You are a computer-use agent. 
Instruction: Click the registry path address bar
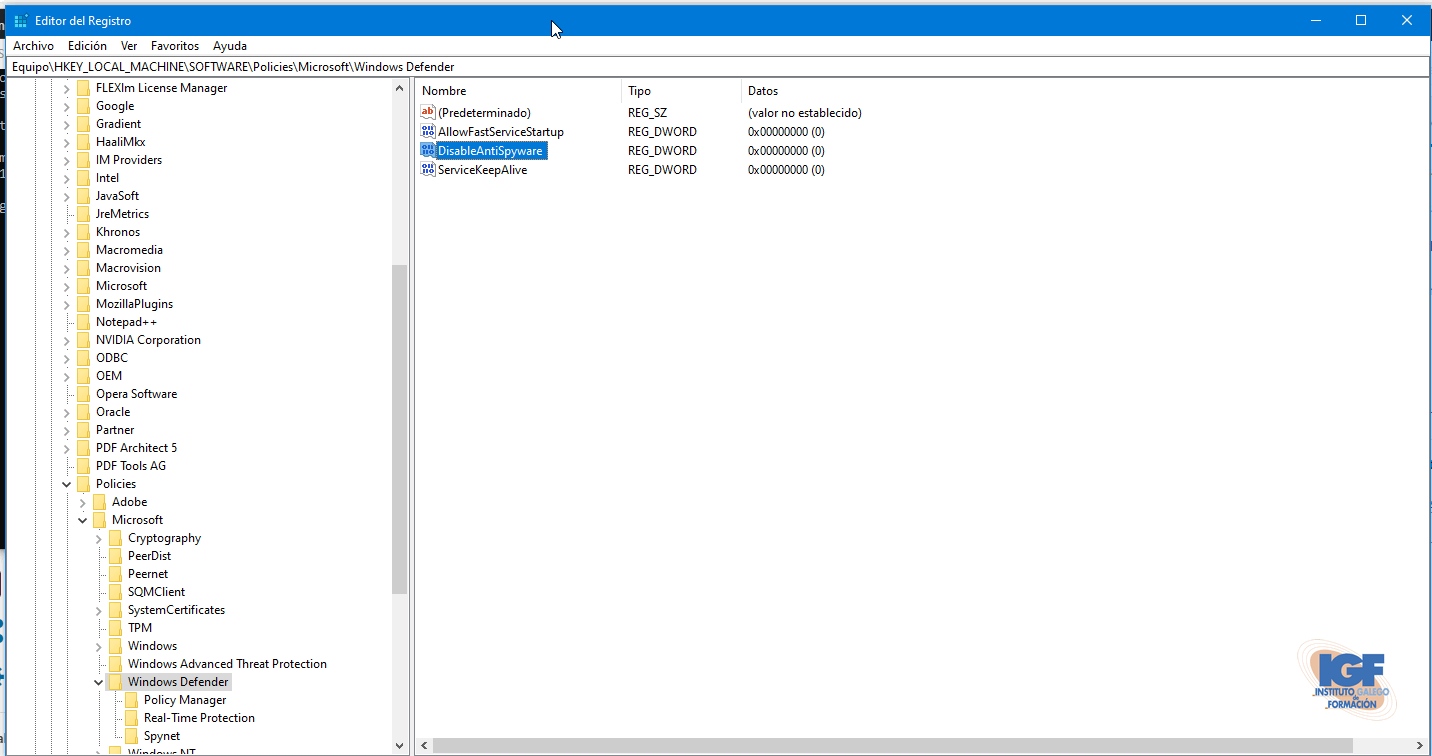click(x=716, y=67)
